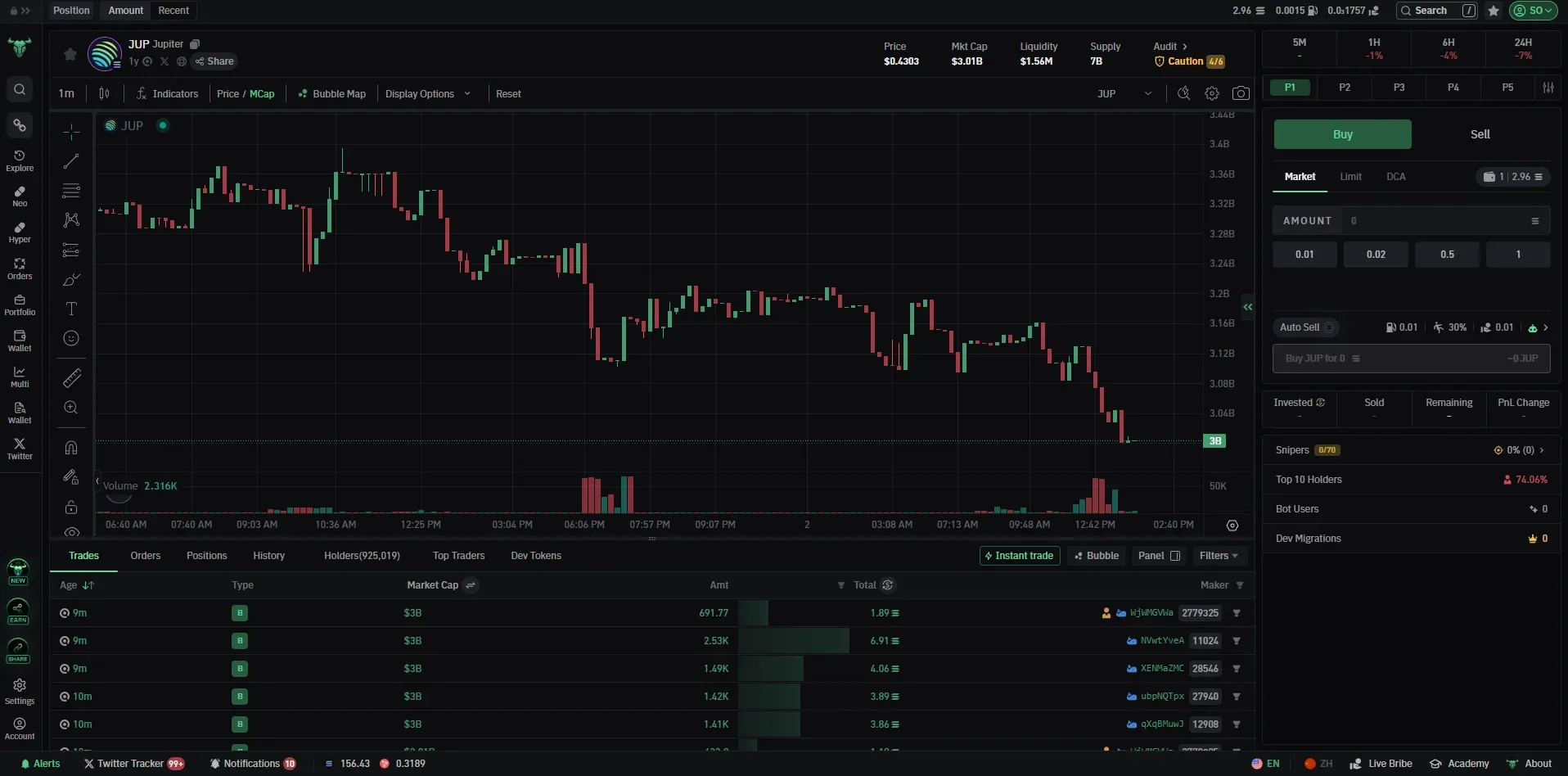1568x776 pixels.
Task: Open the Portfolio section from the sidebar
Action: tap(19, 305)
